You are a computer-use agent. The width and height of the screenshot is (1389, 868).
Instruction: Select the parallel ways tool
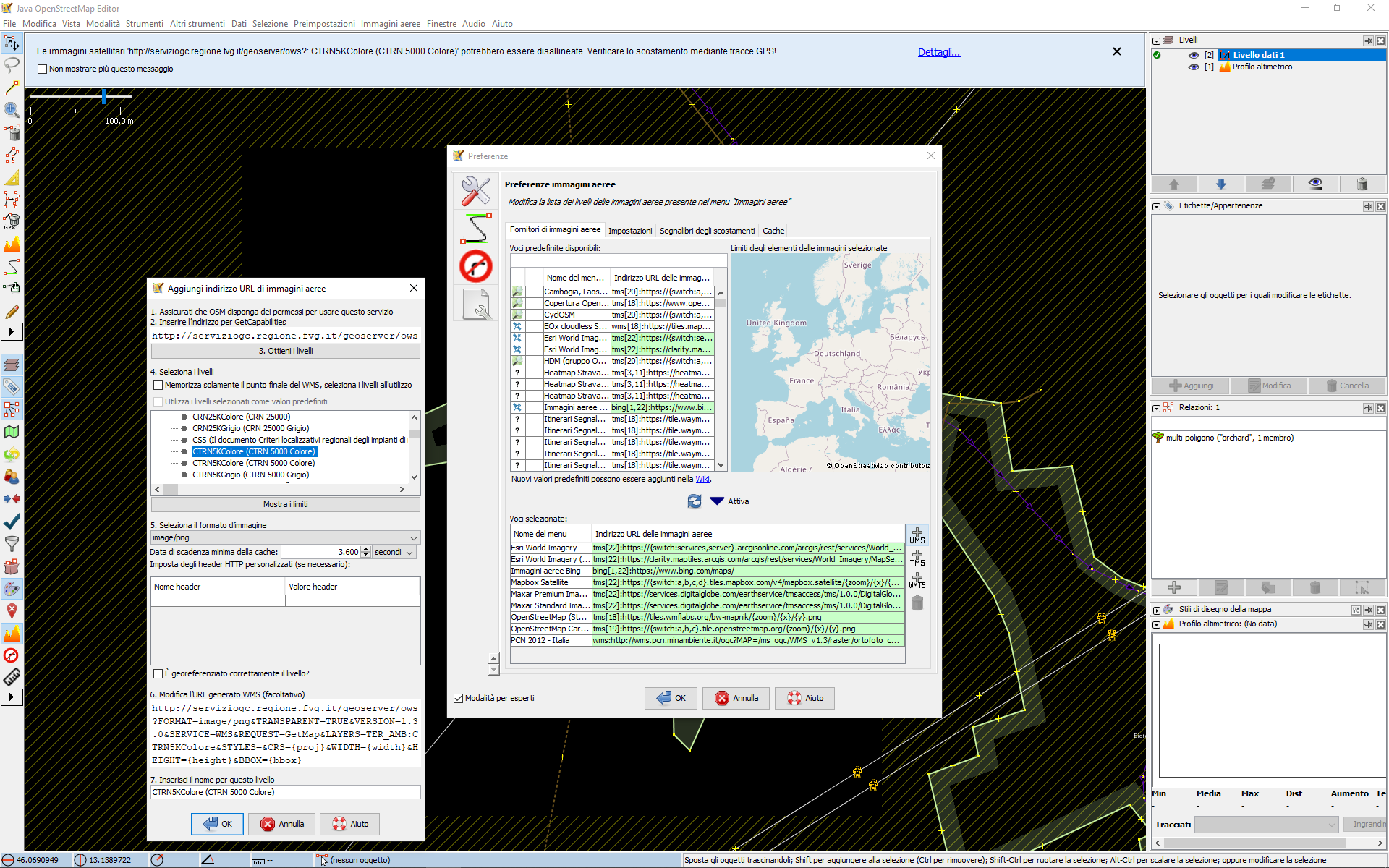click(12, 155)
